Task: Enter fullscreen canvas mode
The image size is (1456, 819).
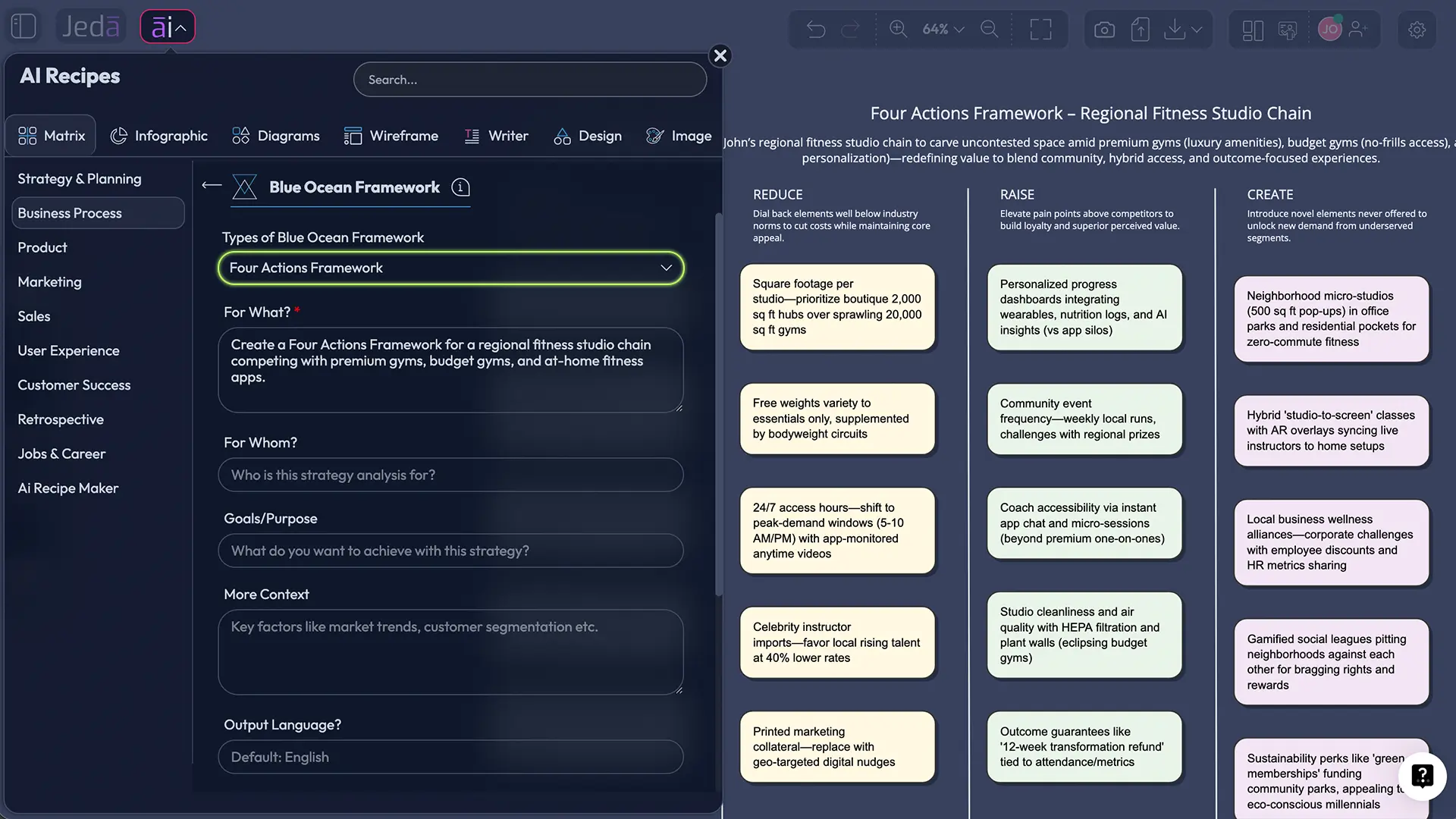Action: point(1040,30)
